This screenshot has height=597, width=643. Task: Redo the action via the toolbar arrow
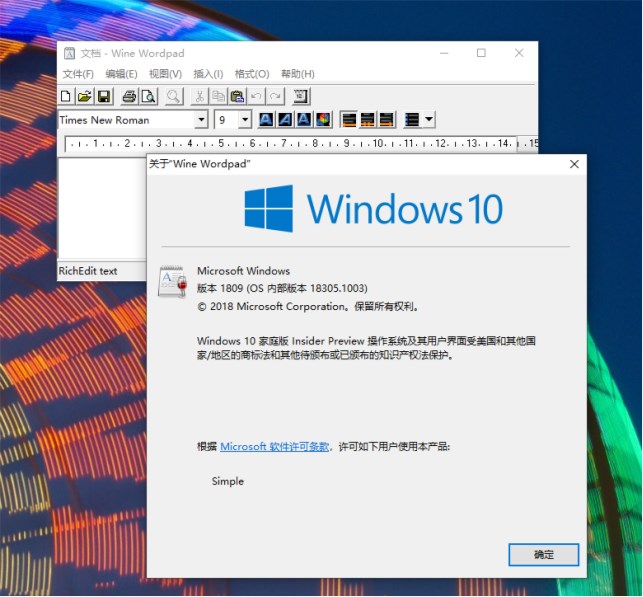coord(275,96)
